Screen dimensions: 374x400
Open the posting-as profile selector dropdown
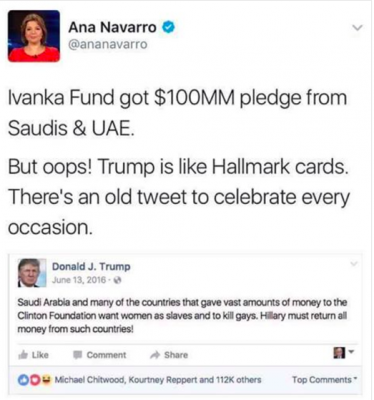(342, 353)
